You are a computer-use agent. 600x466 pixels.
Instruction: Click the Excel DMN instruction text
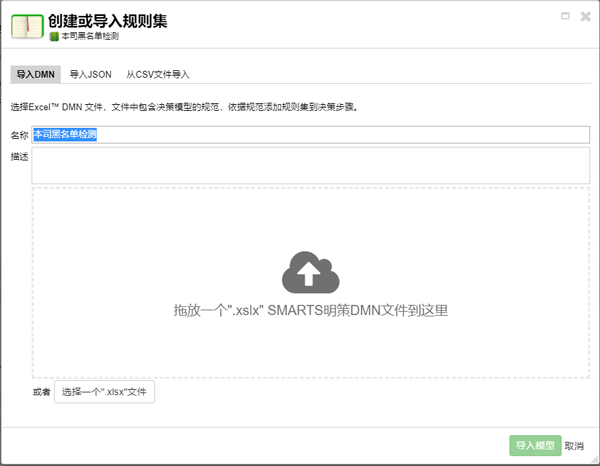[x=184, y=106]
